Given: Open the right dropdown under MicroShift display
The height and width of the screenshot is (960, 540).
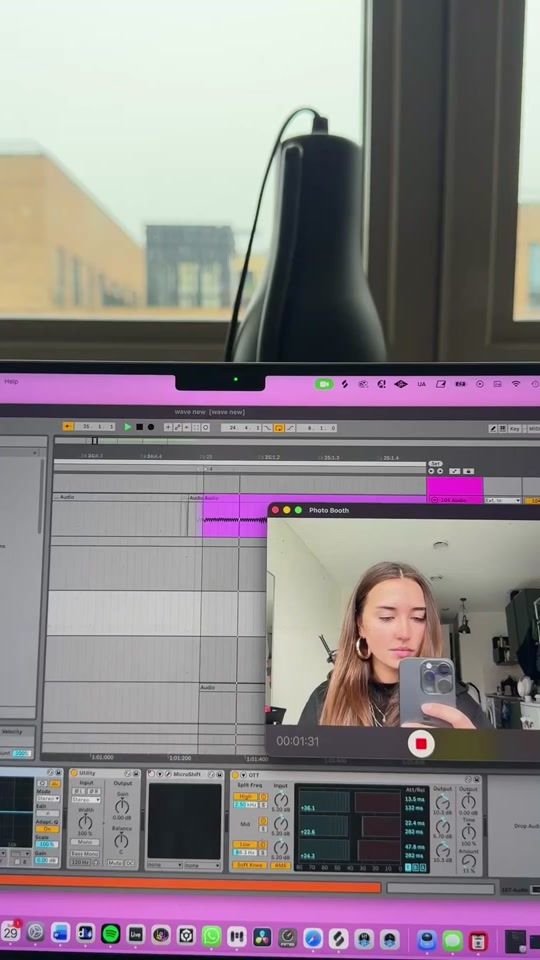Looking at the screenshot, I should pyautogui.click(x=201, y=866).
